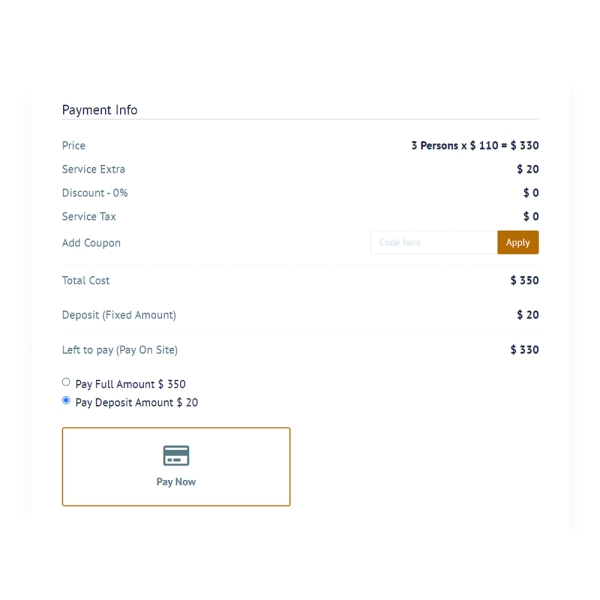Click the Price row label

point(74,146)
